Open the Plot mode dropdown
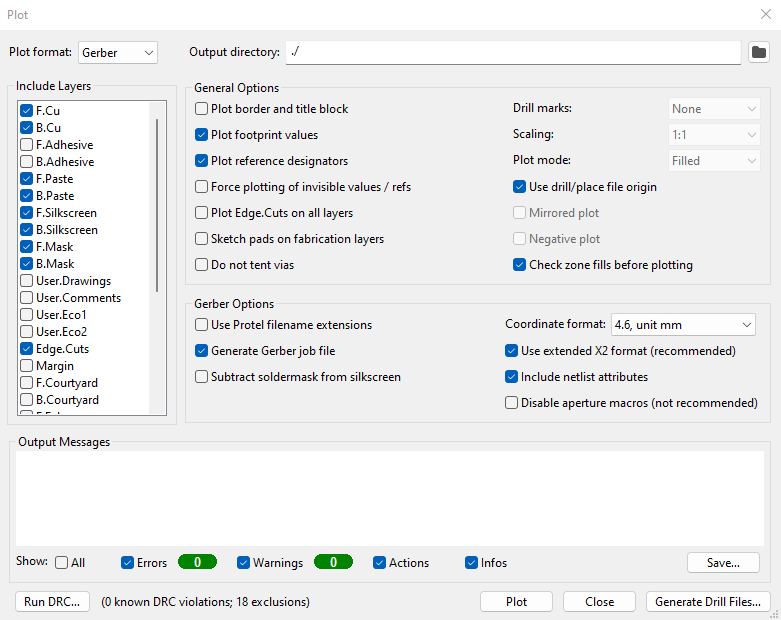Image resolution: width=781 pixels, height=620 pixels. [714, 161]
